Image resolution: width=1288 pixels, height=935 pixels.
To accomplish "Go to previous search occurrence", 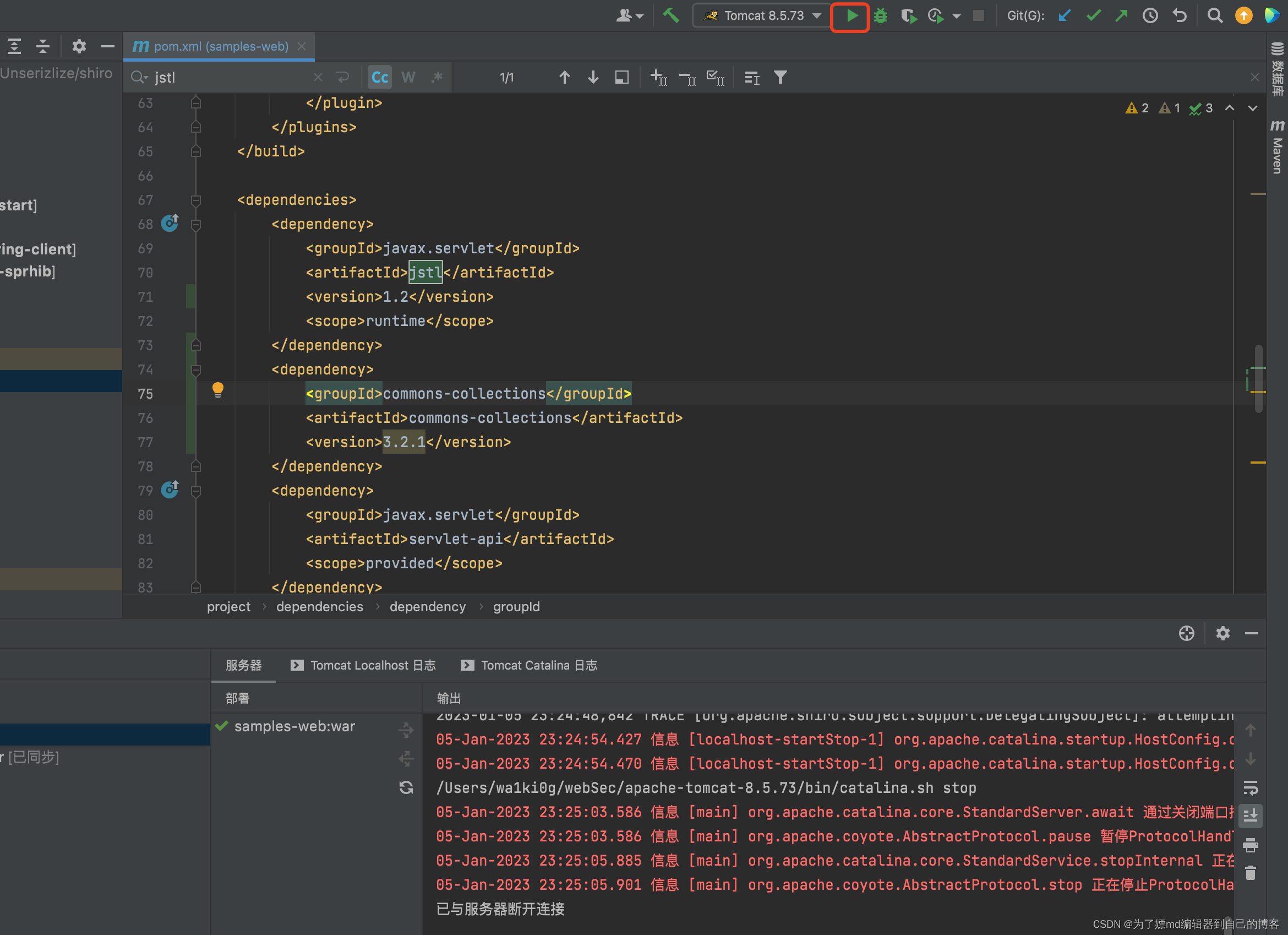I will [x=565, y=77].
